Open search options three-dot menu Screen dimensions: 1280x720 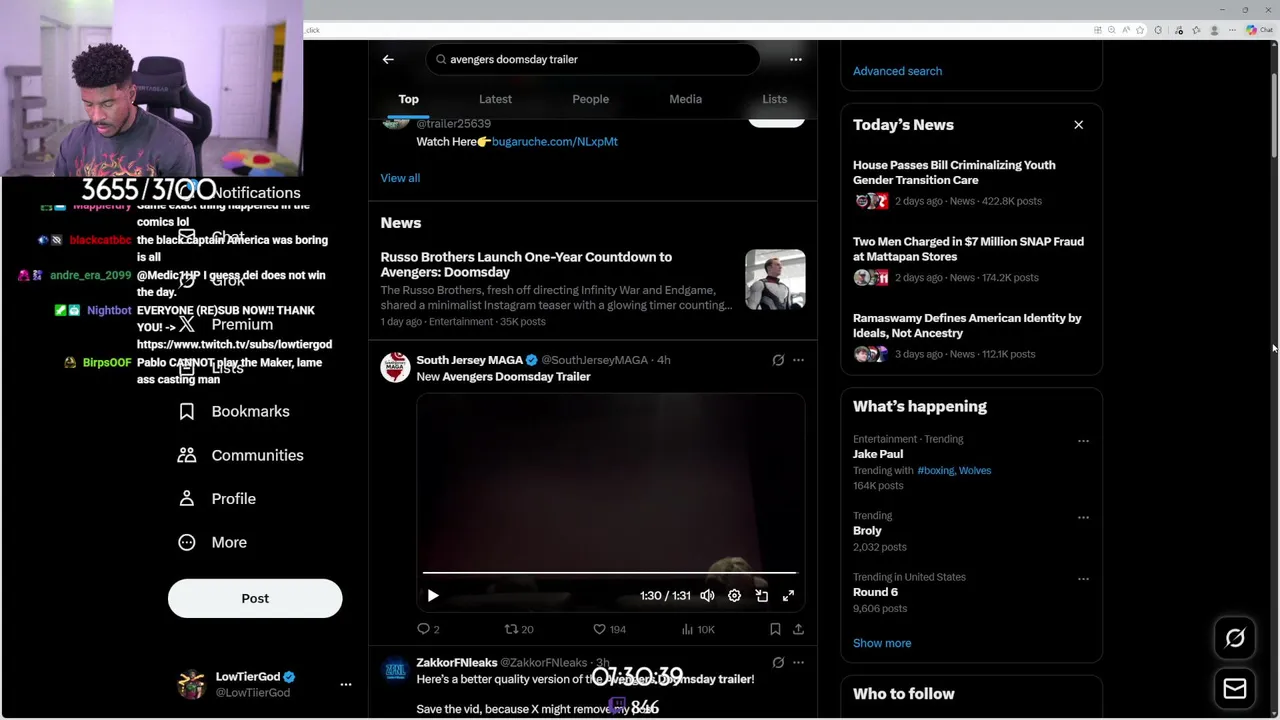point(796,59)
